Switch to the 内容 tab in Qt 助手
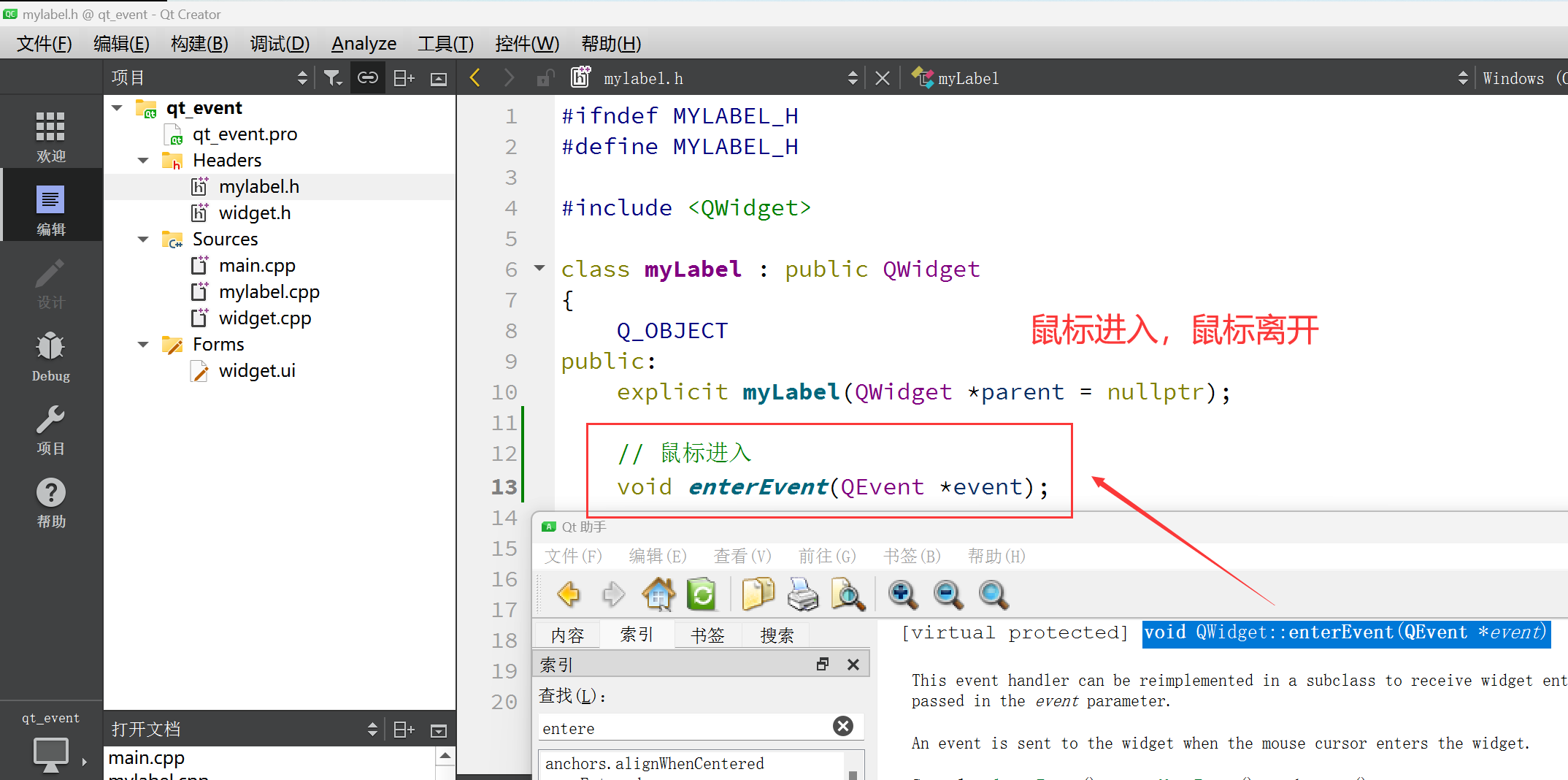1568x780 pixels. click(x=567, y=635)
